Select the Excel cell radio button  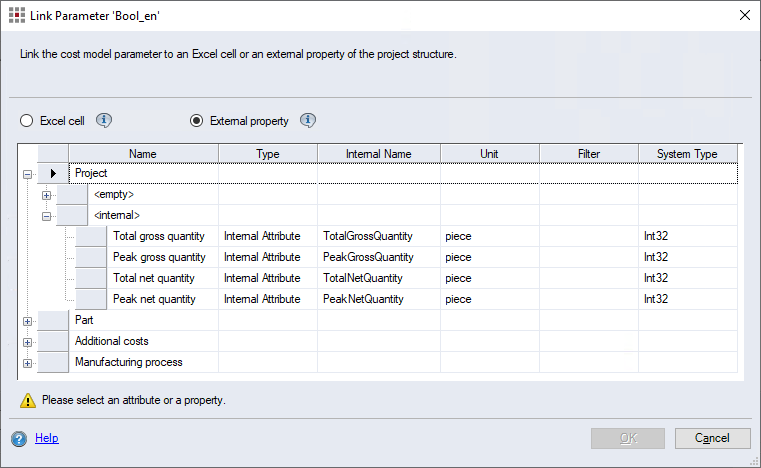(x=27, y=121)
